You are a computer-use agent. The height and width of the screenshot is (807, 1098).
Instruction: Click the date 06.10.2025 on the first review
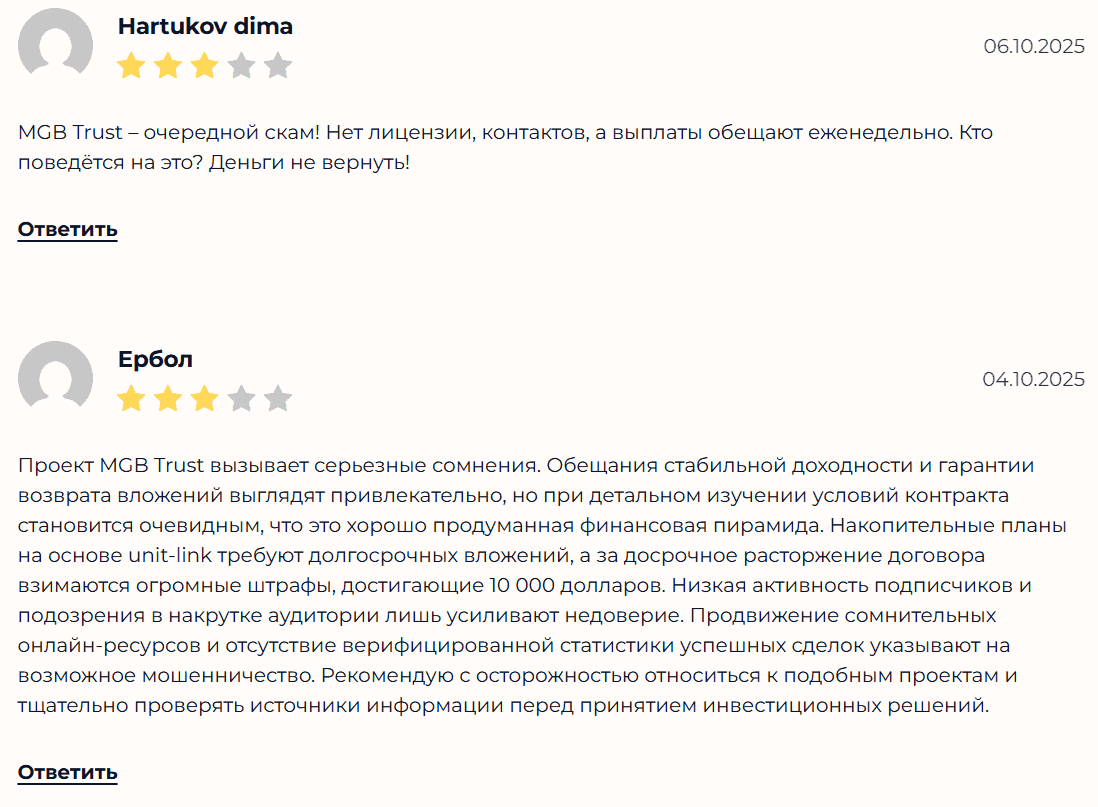[x=1034, y=46]
